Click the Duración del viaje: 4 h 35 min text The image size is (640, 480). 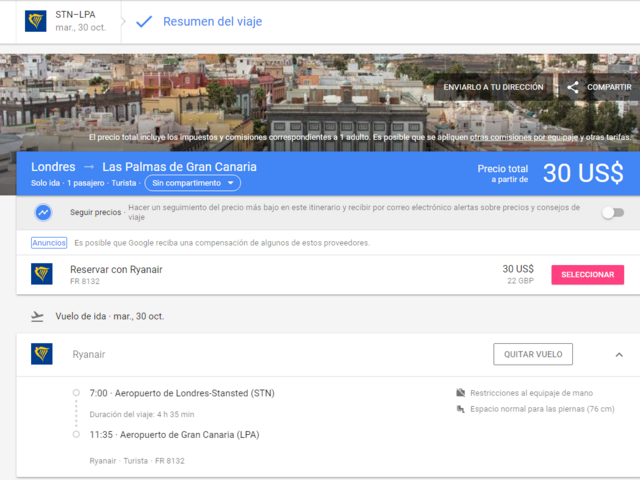(142, 414)
